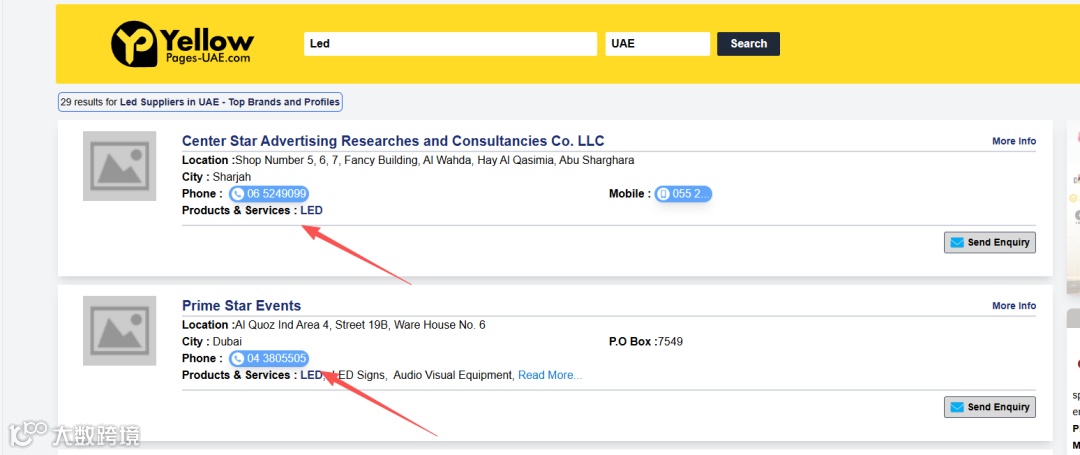Open Center Star Advertising placeholder image

pos(119,166)
